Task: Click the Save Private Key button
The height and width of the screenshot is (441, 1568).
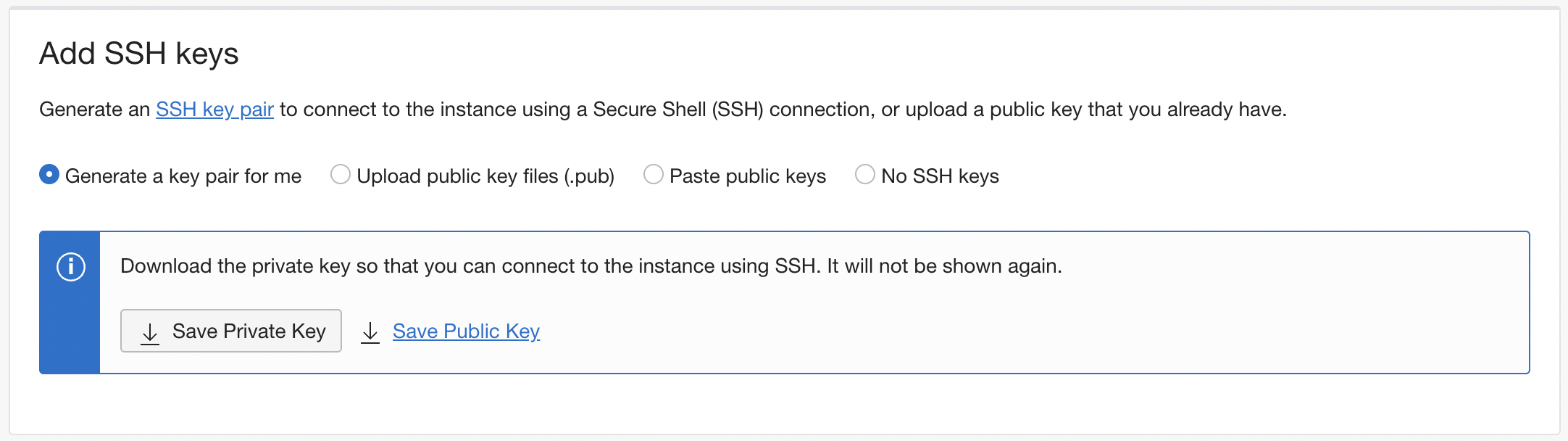Action: 230,331
